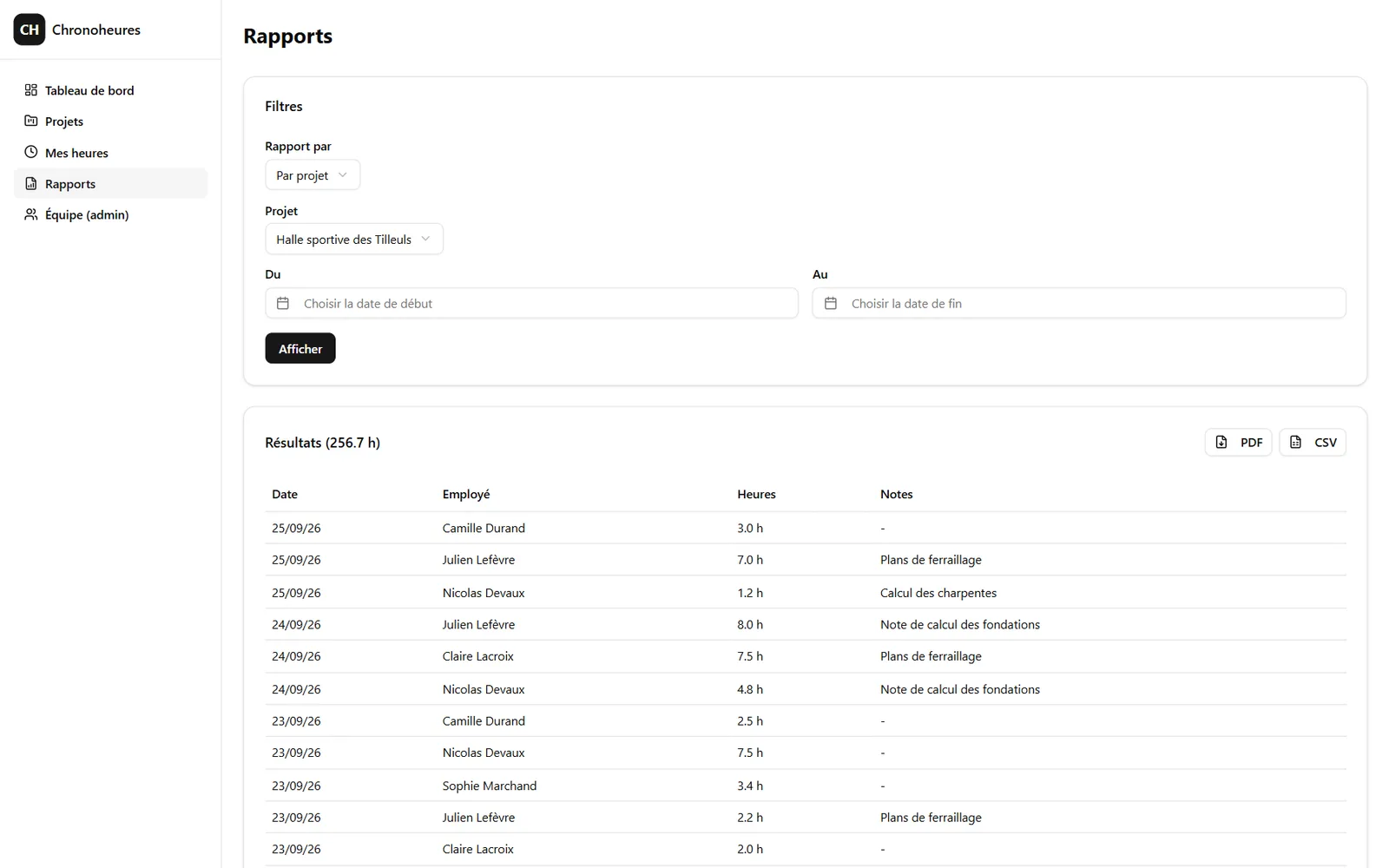1389x868 pixels.
Task: Click the CSV file icon
Action: pyautogui.click(x=1296, y=443)
